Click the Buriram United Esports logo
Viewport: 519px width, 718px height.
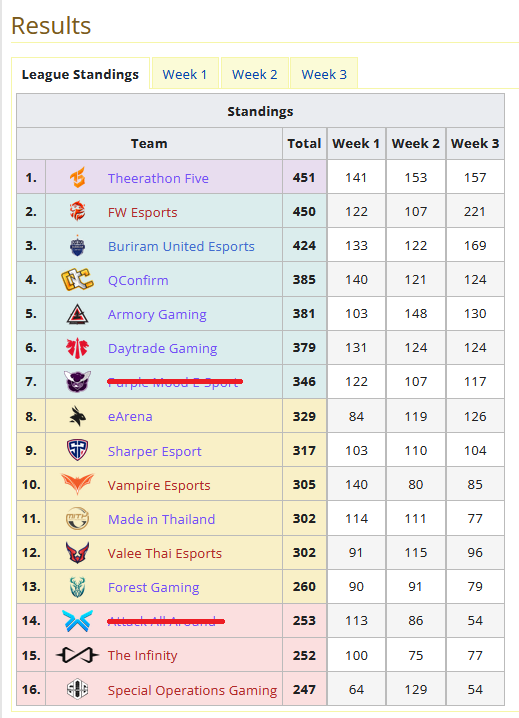click(x=77, y=245)
